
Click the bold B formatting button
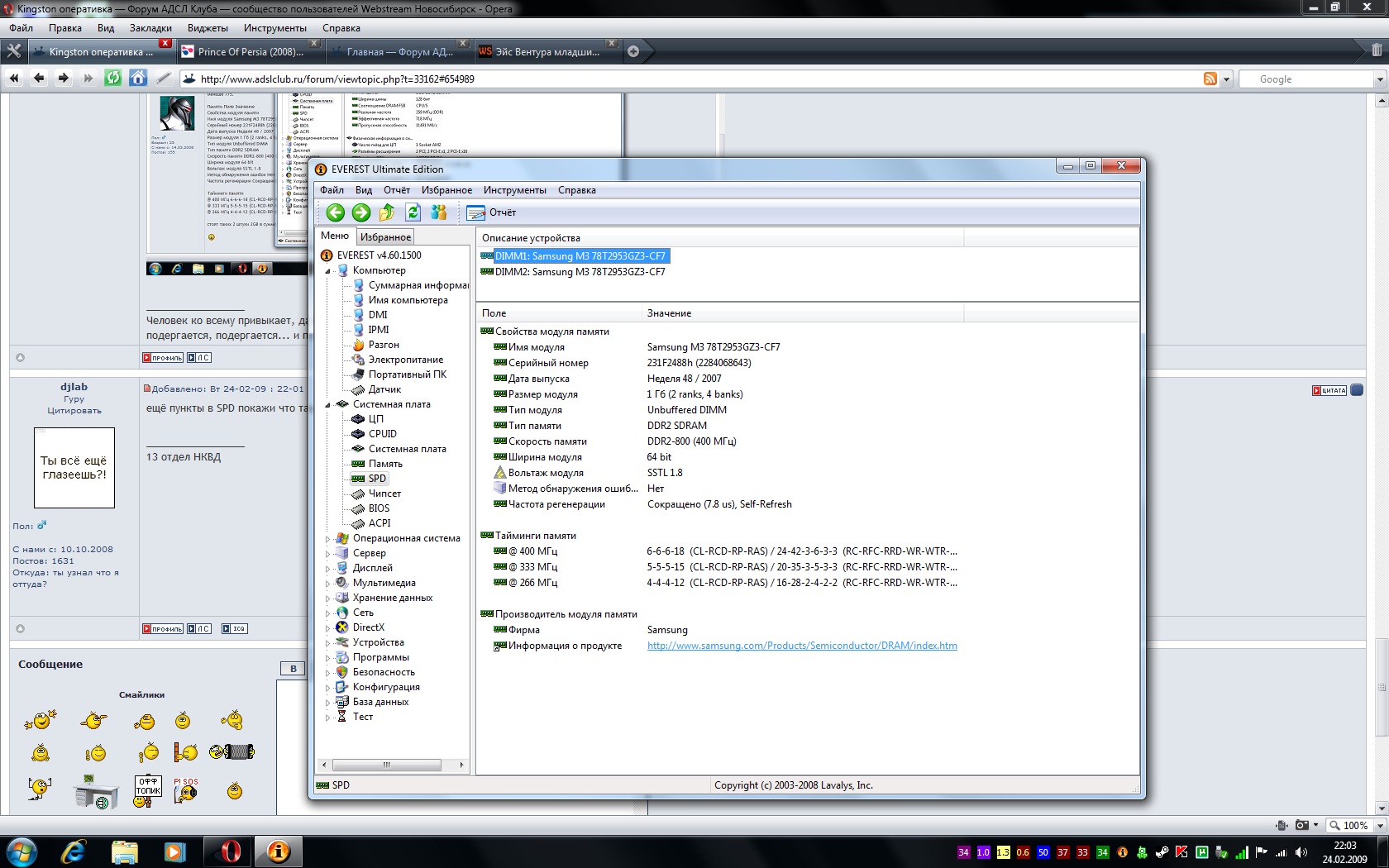tap(293, 669)
